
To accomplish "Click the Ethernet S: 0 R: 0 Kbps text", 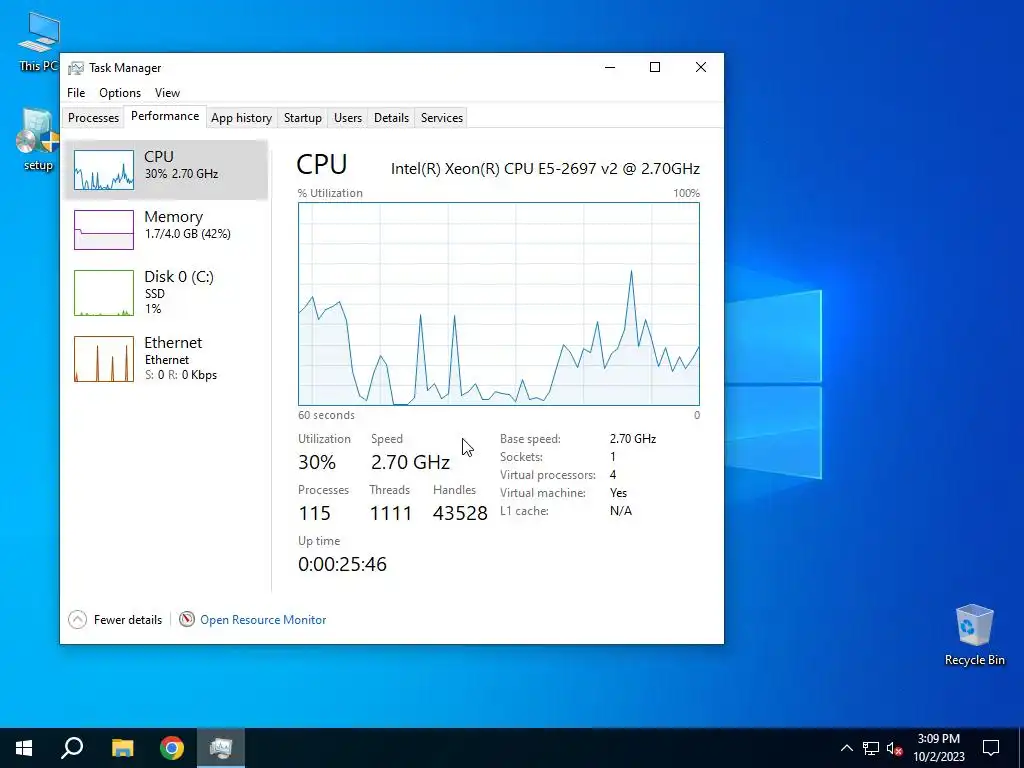I will point(181,375).
